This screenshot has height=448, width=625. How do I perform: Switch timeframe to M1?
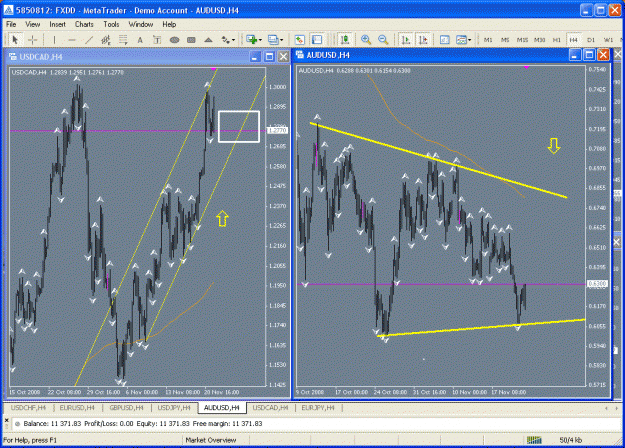point(488,40)
